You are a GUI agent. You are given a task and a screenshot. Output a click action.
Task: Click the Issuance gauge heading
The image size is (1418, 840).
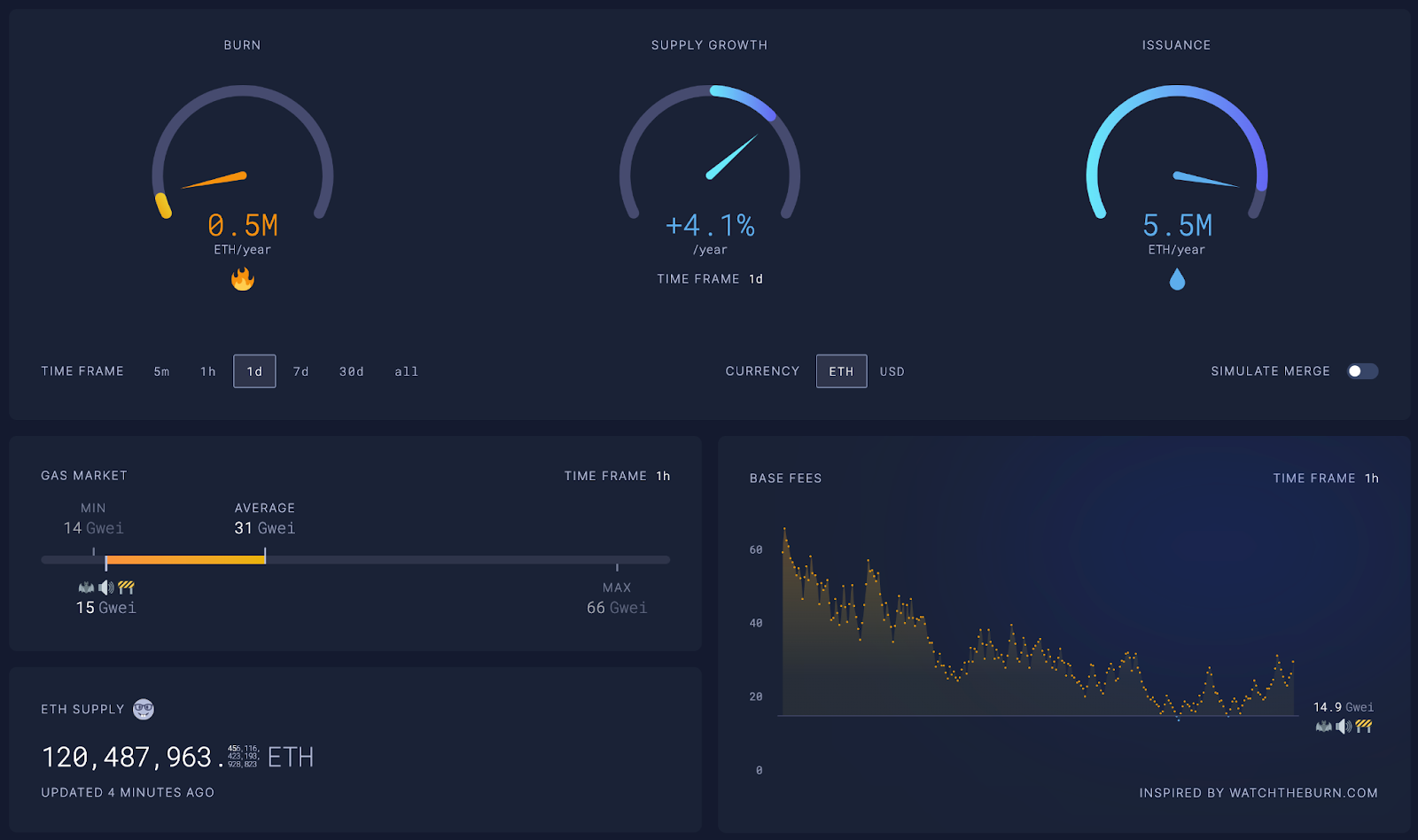tap(1176, 45)
